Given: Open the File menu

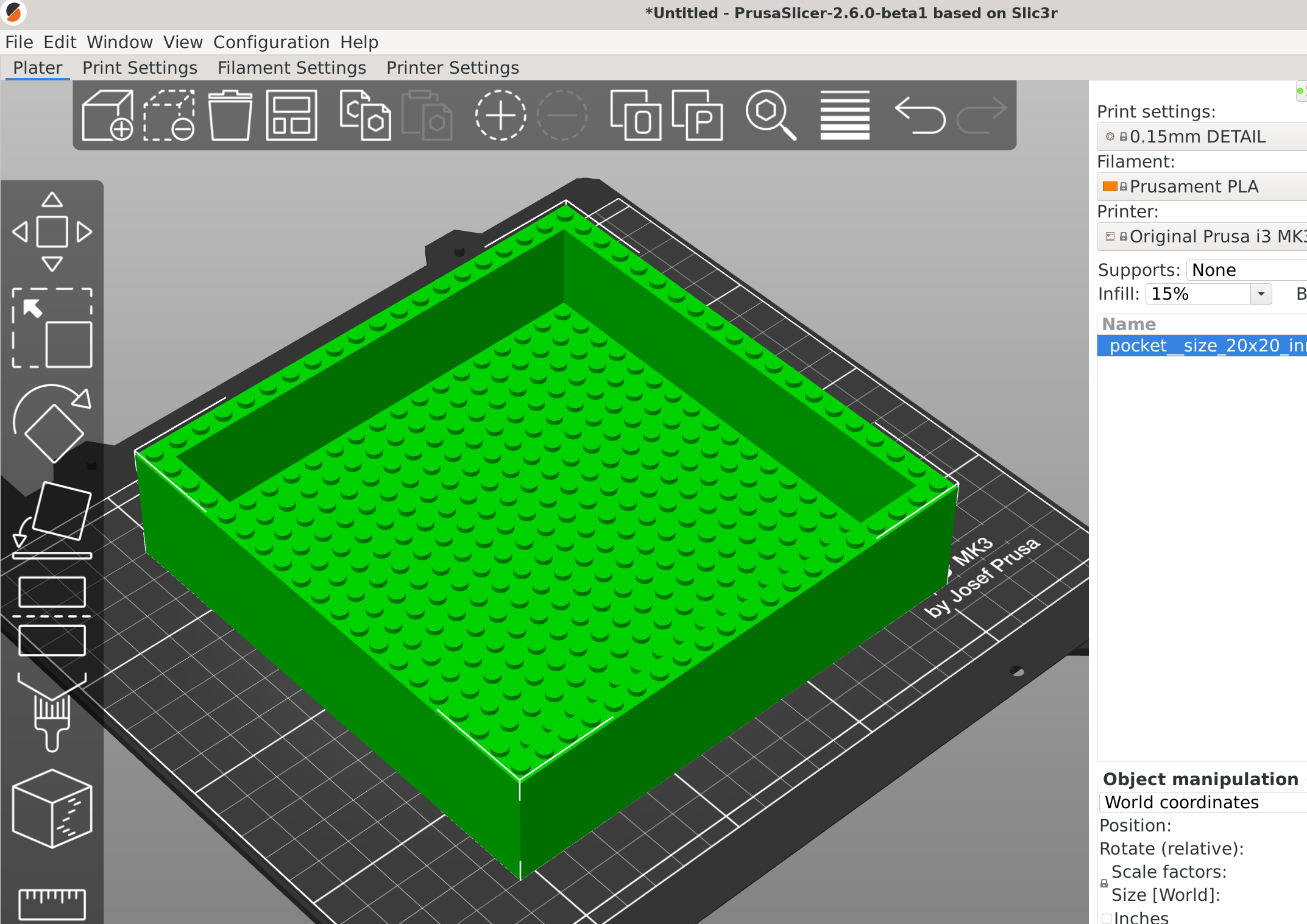Looking at the screenshot, I should [19, 42].
